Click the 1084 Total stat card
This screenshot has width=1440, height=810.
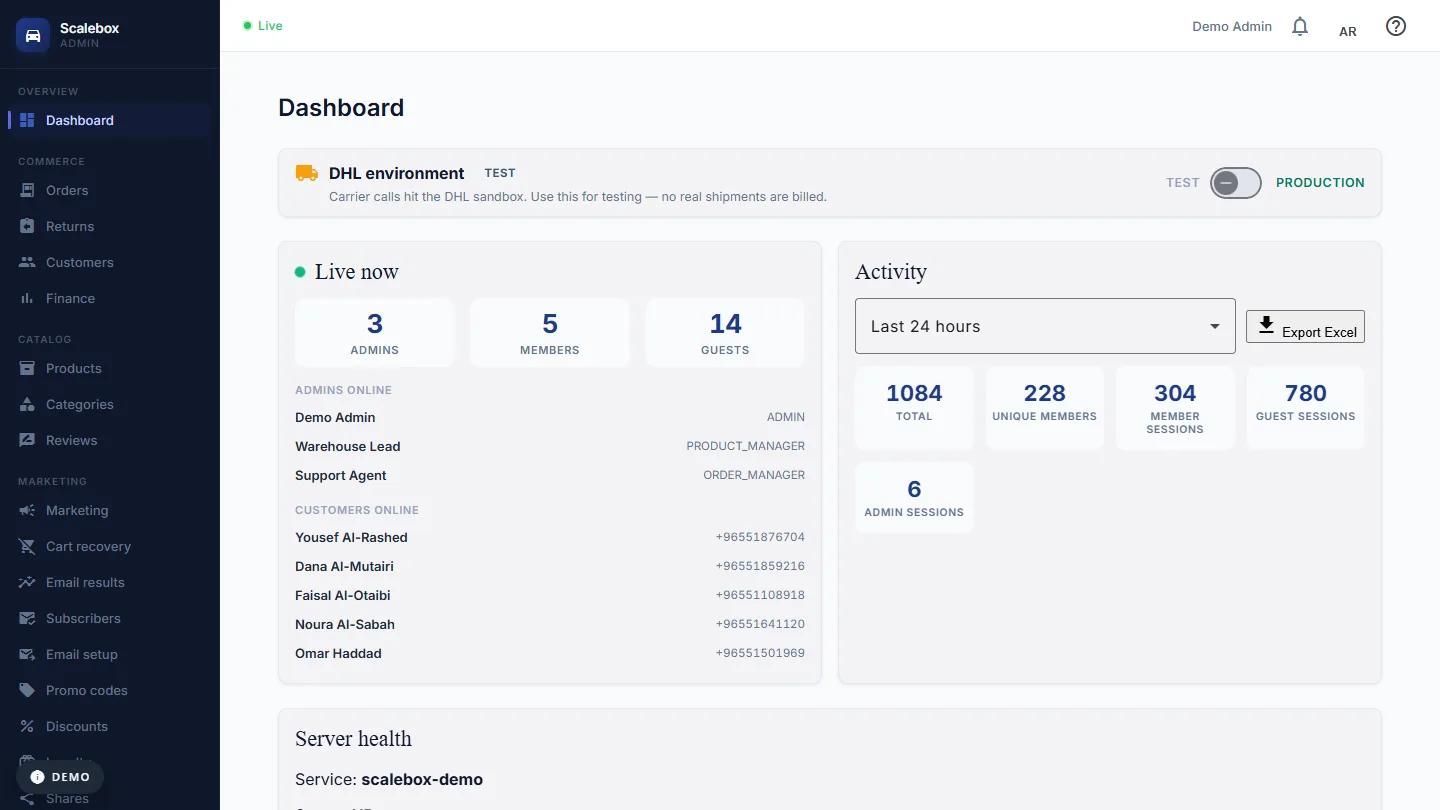tap(914, 408)
